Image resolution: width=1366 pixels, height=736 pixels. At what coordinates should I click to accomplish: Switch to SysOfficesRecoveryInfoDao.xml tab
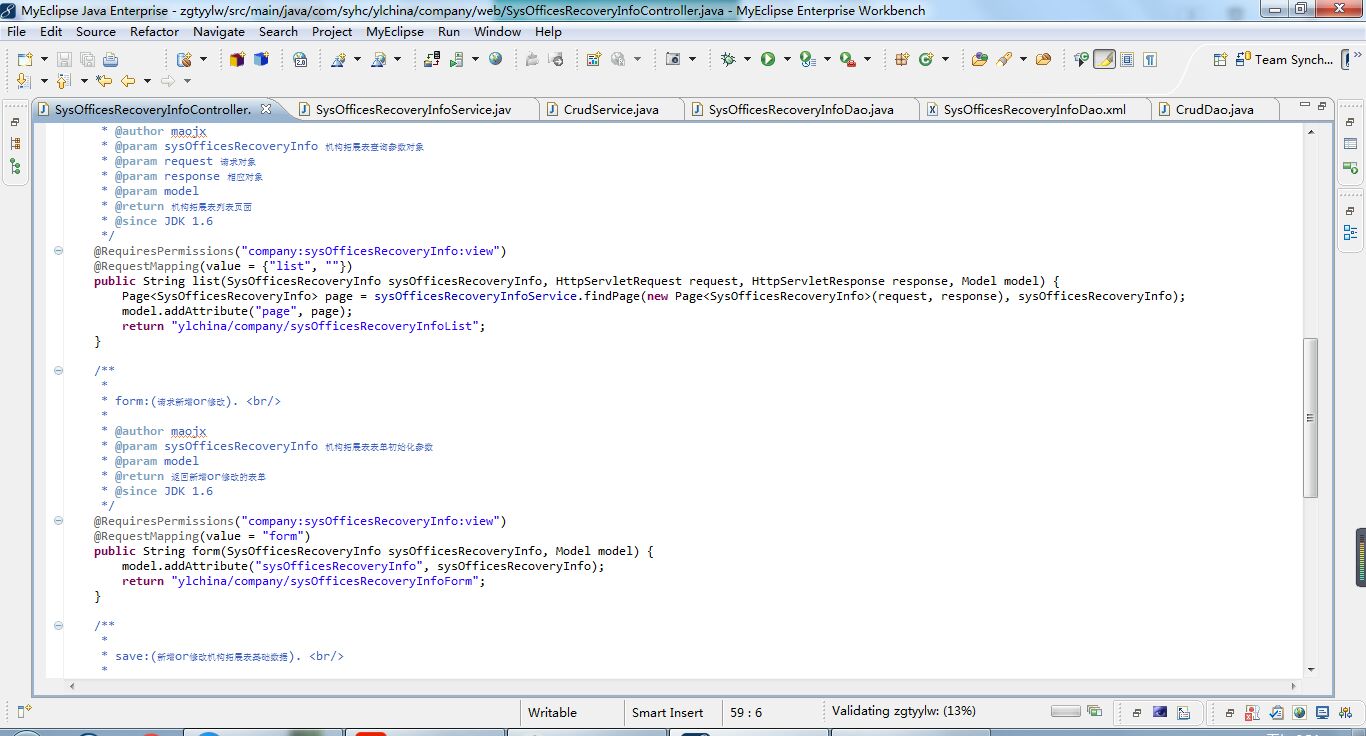pyautogui.click(x=1034, y=109)
